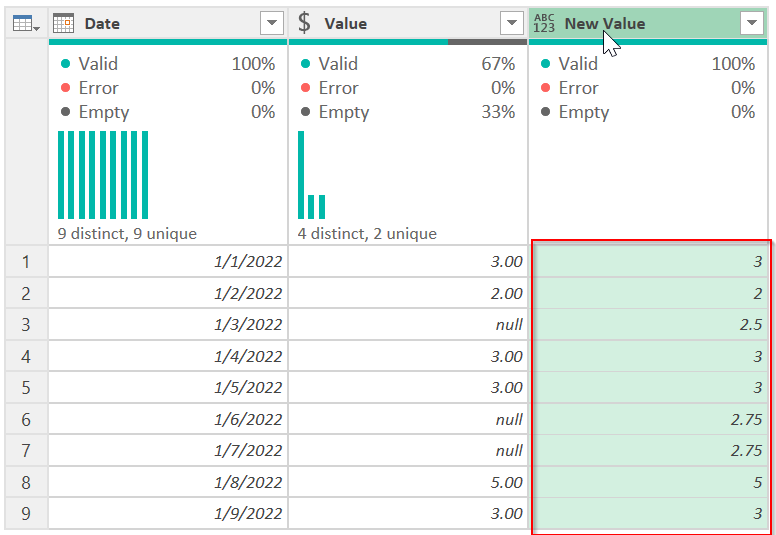Click the Value column quality bar
The height and width of the screenshot is (535, 776).
point(408,42)
